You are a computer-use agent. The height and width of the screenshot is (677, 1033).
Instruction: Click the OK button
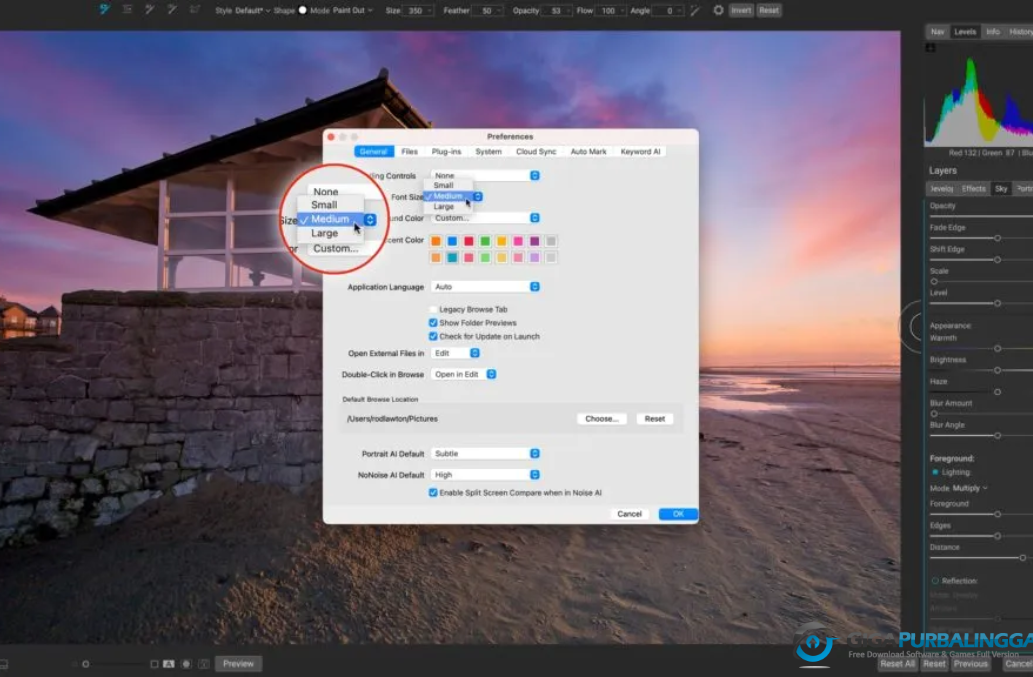678,514
